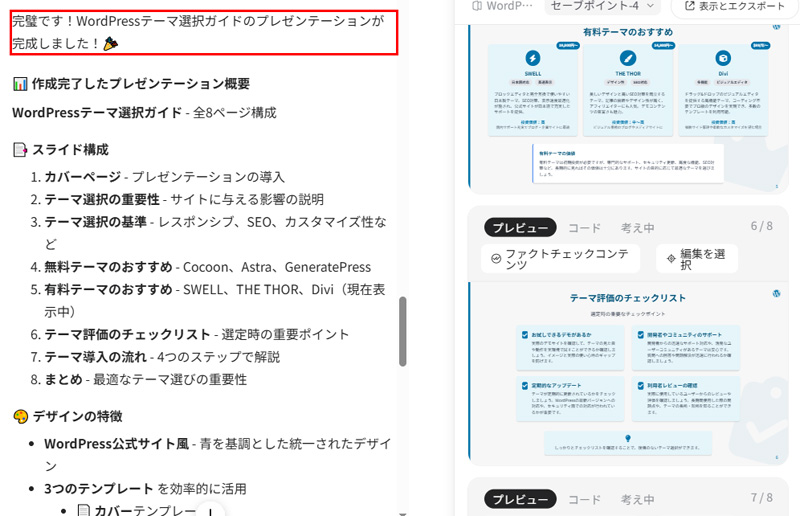The height and width of the screenshot is (516, 800).
Task: Click the checkbox for 開発者やコミュニティのサポート
Action: point(640,335)
